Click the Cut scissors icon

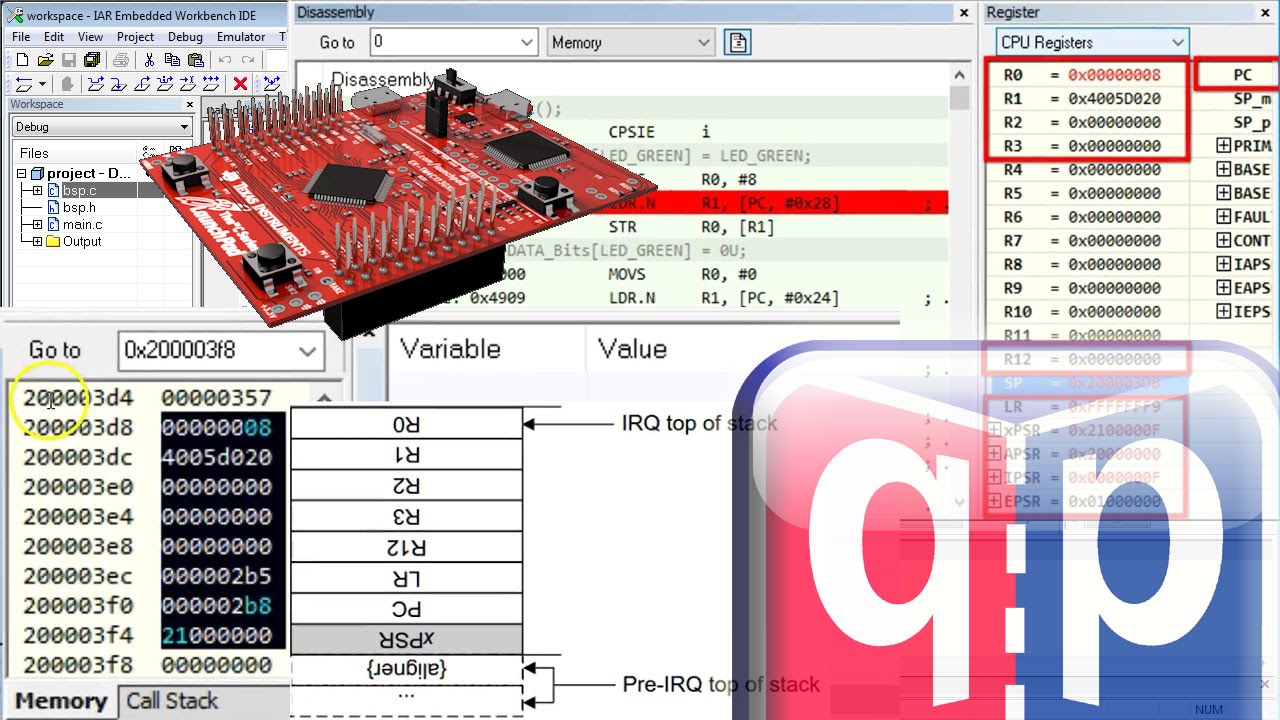click(x=149, y=60)
